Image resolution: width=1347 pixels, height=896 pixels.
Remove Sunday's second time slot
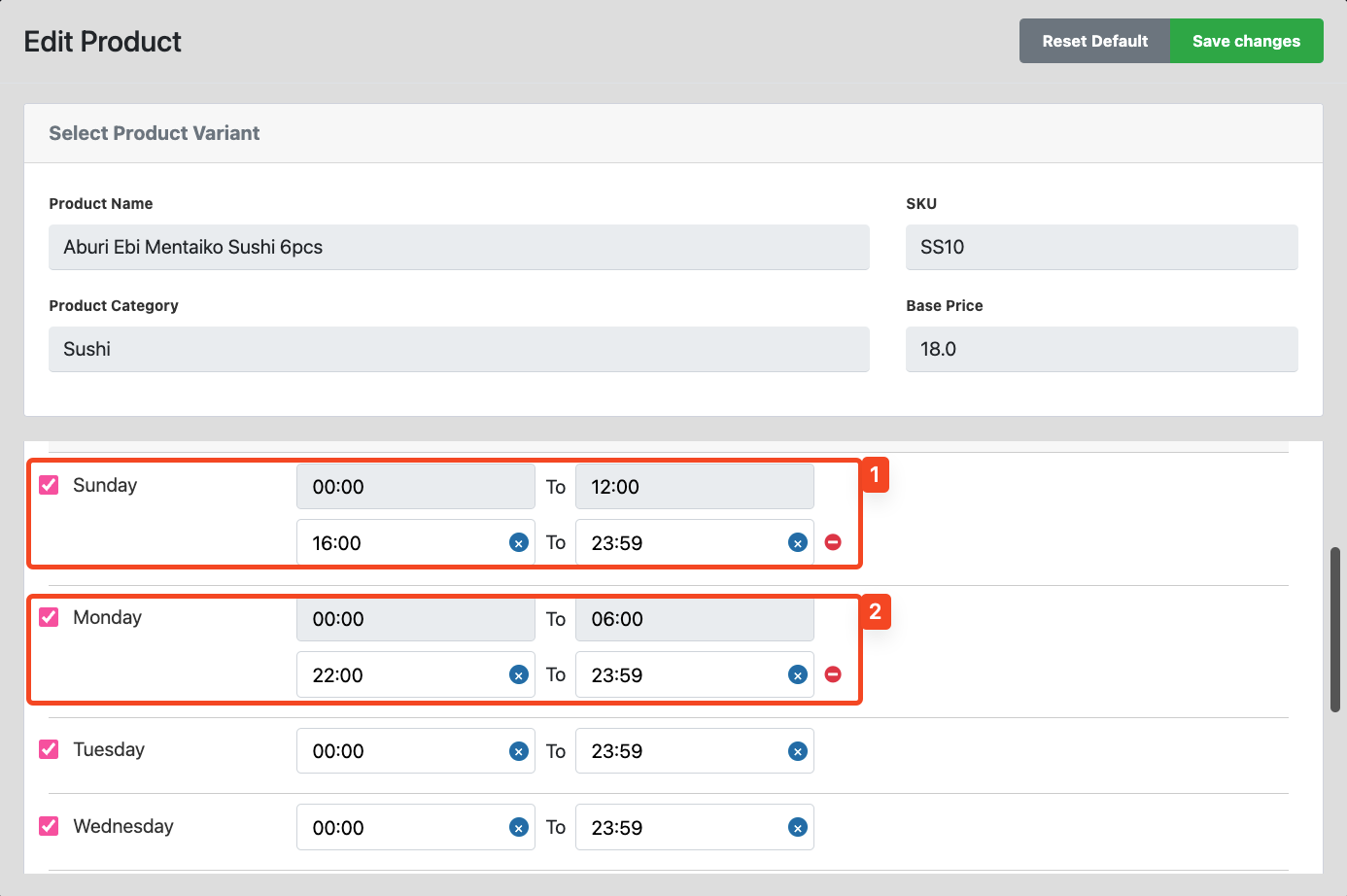[833, 542]
